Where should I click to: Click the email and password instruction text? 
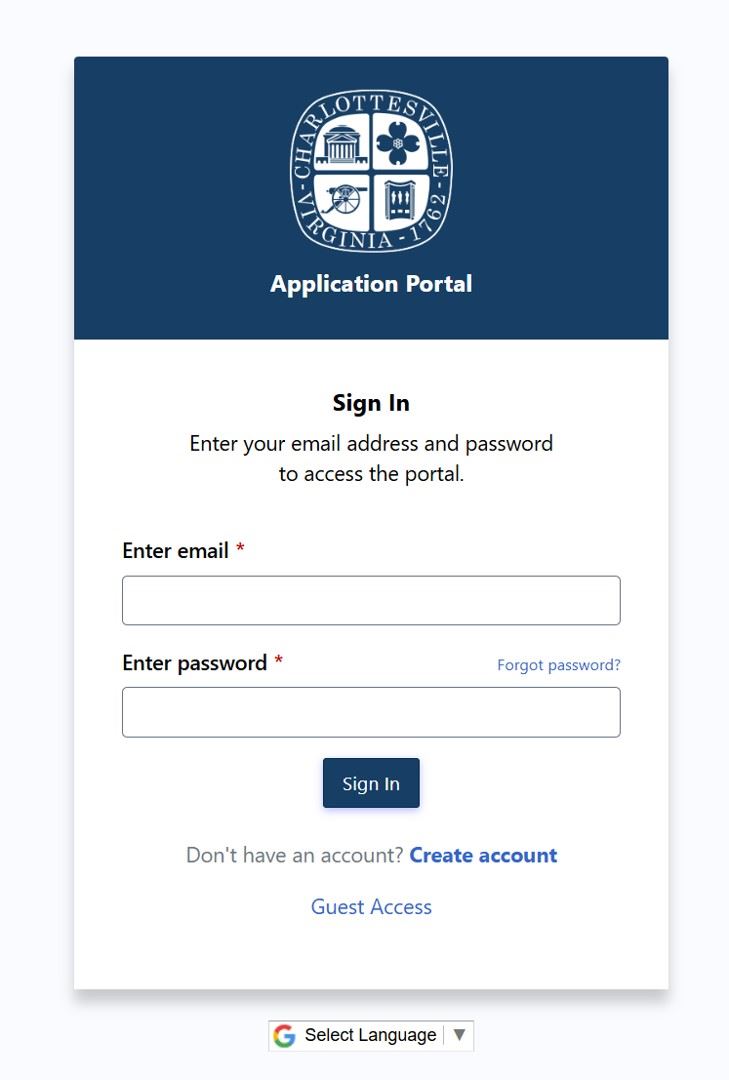(371, 458)
